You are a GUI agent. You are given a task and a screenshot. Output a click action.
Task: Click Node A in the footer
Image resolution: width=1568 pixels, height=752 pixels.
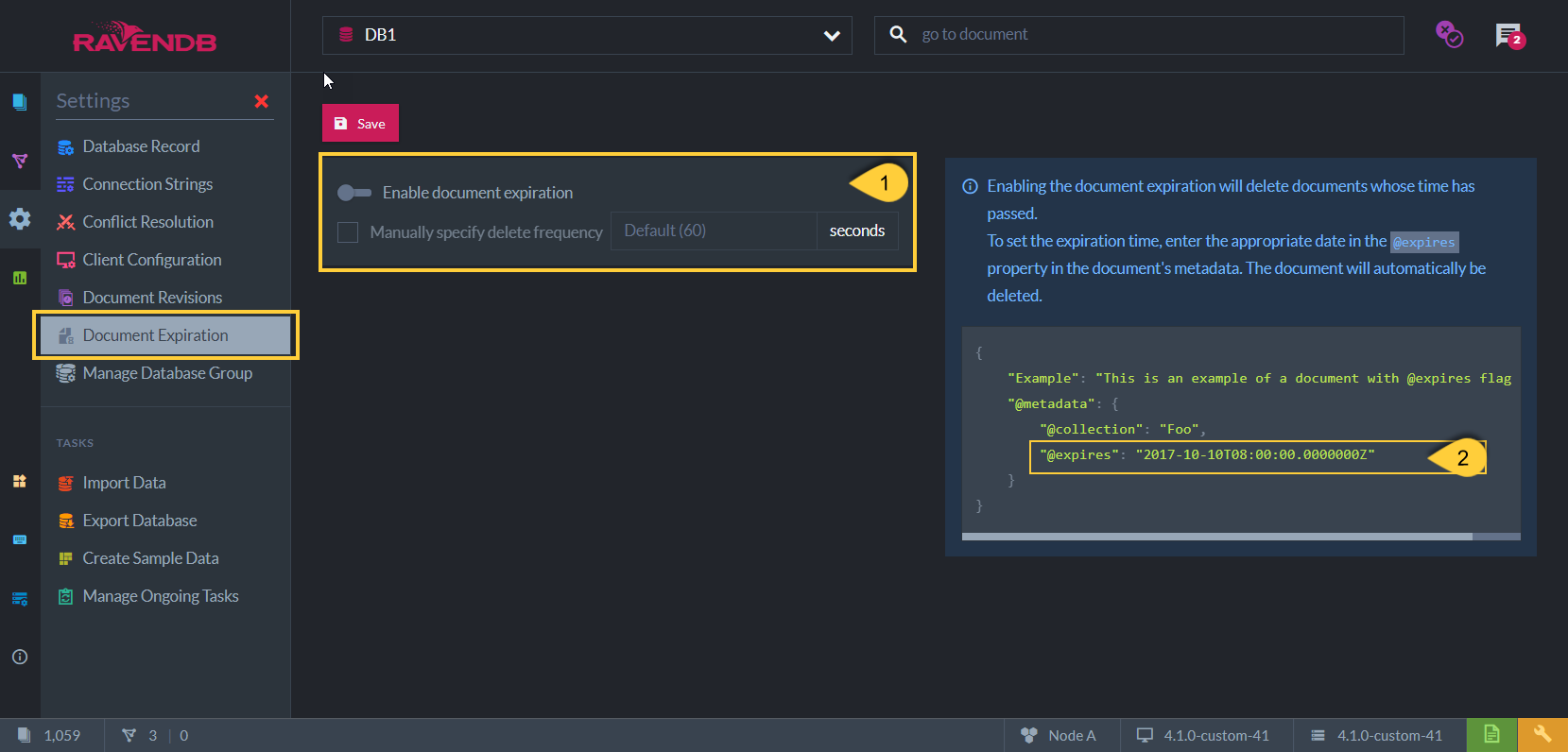(x=1060, y=735)
